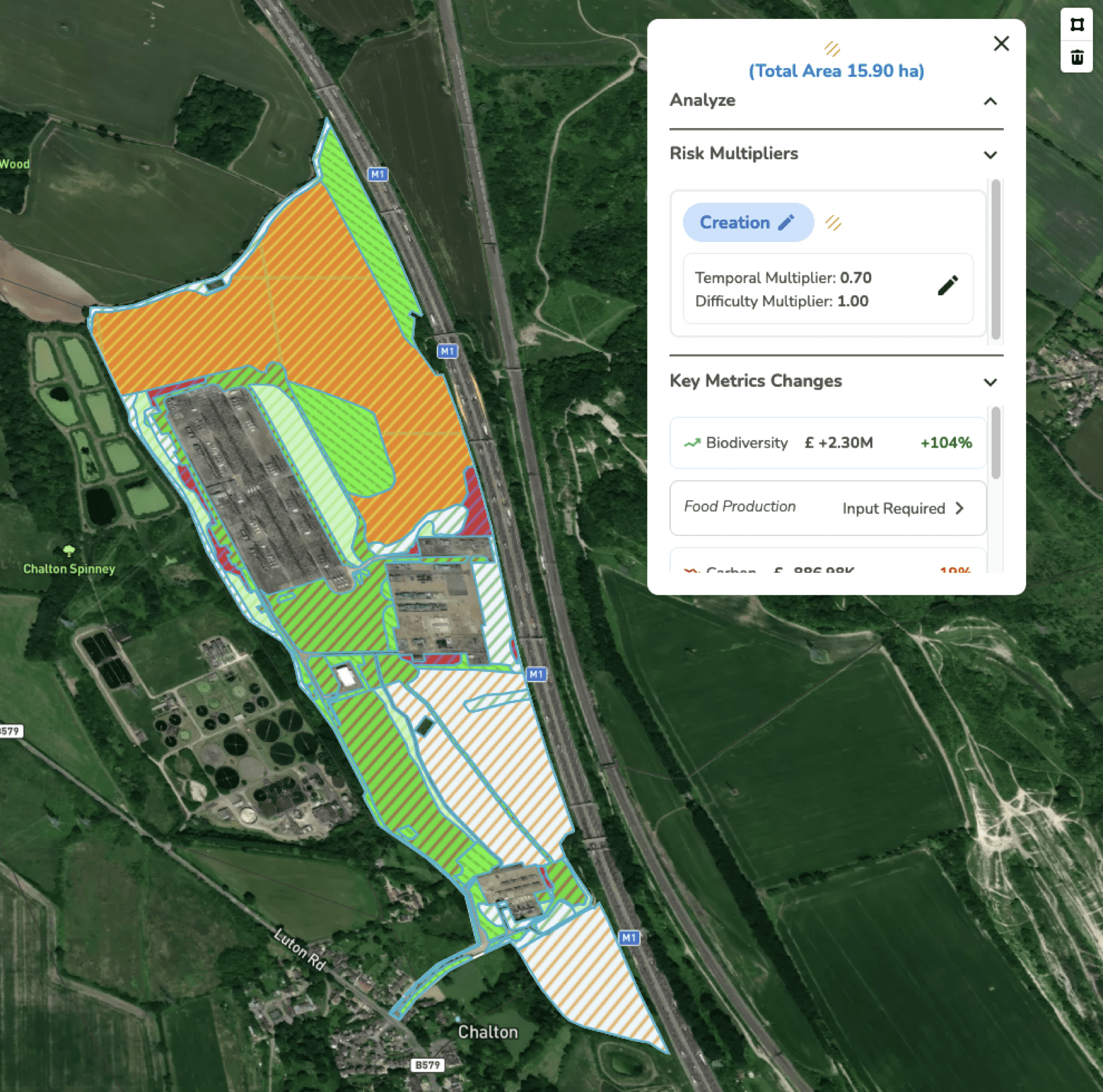Collapse the Analyze section
Screen dimensions: 1103x1092
[990, 101]
